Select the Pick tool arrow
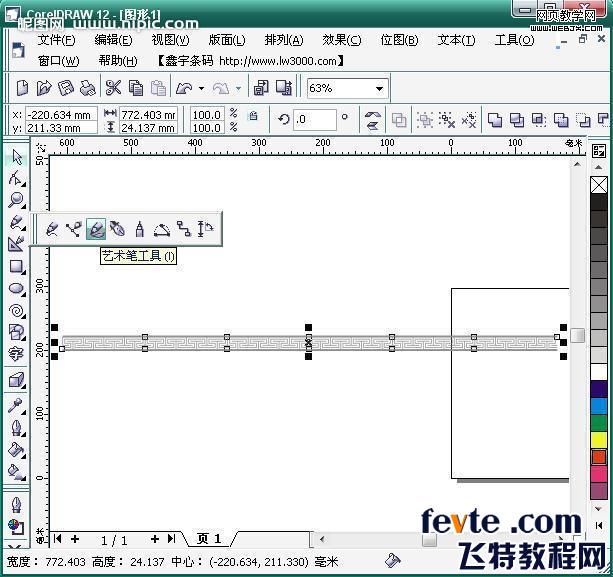Viewport: 613px width, 577px height. [17, 157]
